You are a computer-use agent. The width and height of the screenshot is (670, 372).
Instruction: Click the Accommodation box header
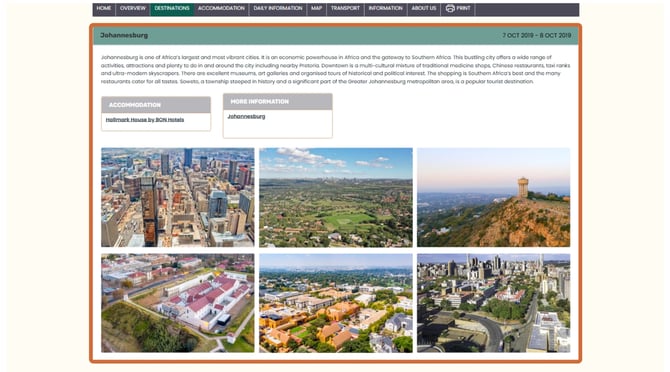pyautogui.click(x=156, y=105)
